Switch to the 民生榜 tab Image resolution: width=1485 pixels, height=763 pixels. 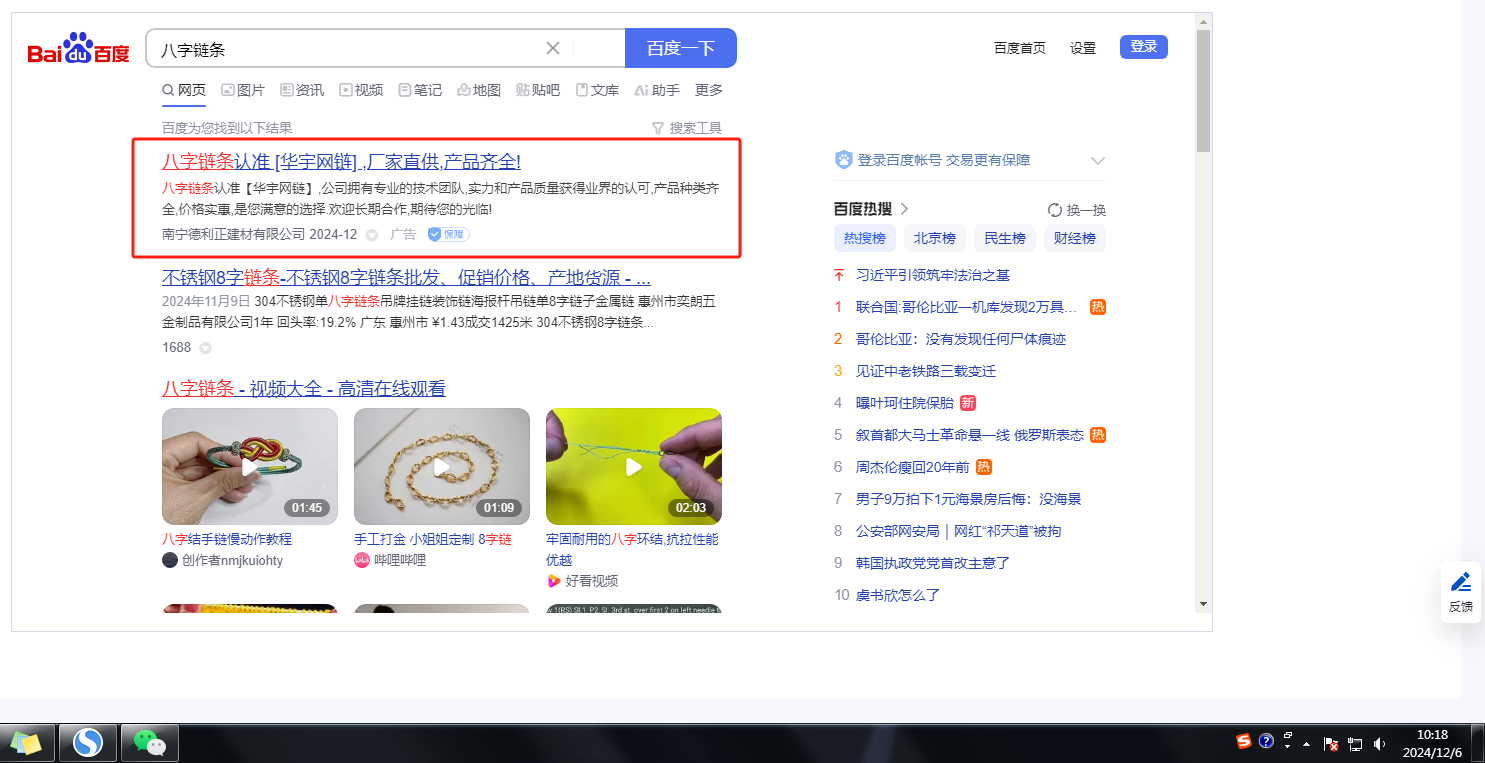coord(1005,238)
